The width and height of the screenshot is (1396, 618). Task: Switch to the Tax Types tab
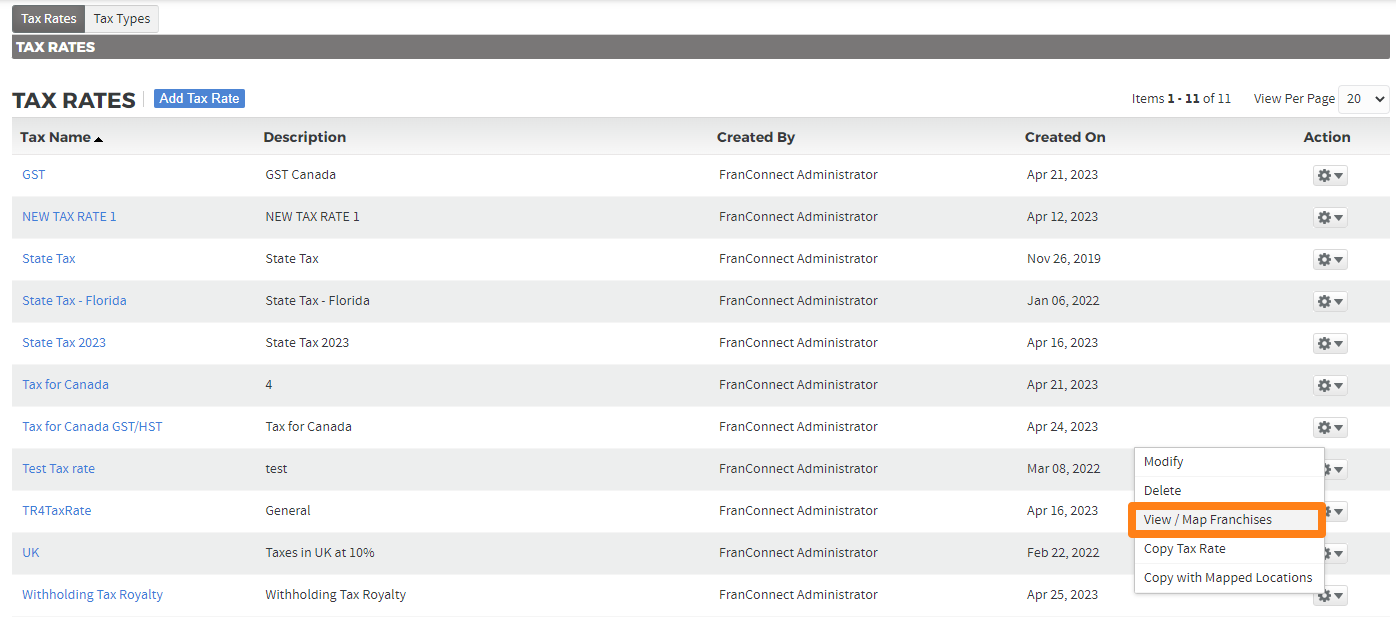(x=121, y=19)
